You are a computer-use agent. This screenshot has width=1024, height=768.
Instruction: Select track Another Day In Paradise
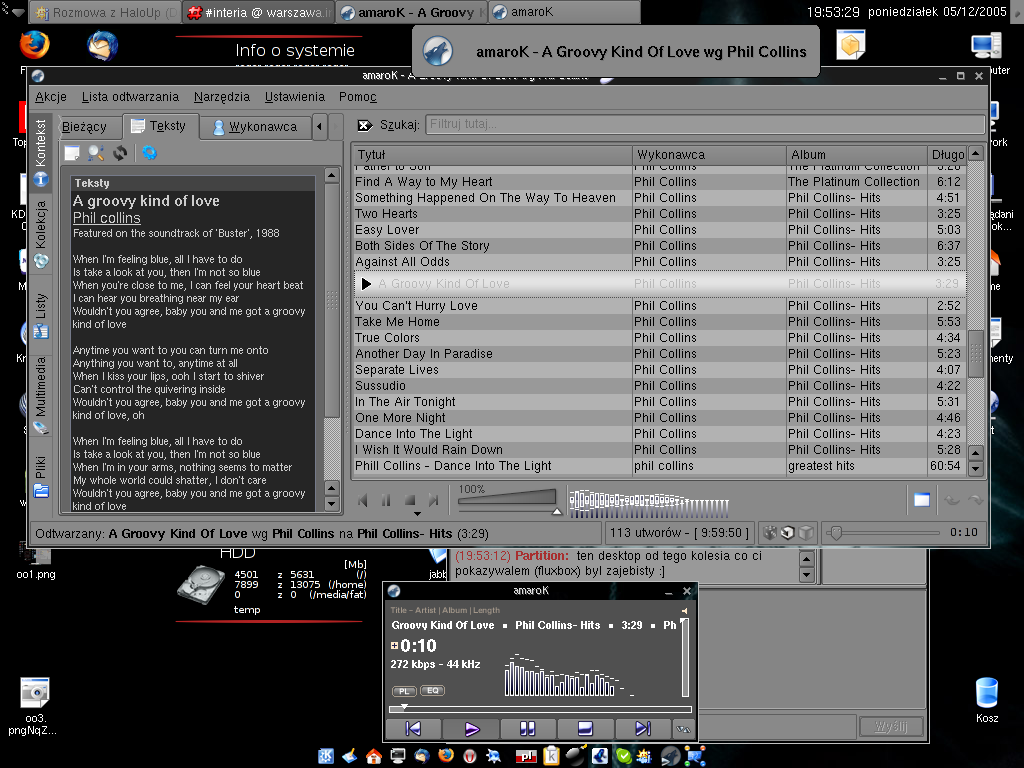[660, 353]
